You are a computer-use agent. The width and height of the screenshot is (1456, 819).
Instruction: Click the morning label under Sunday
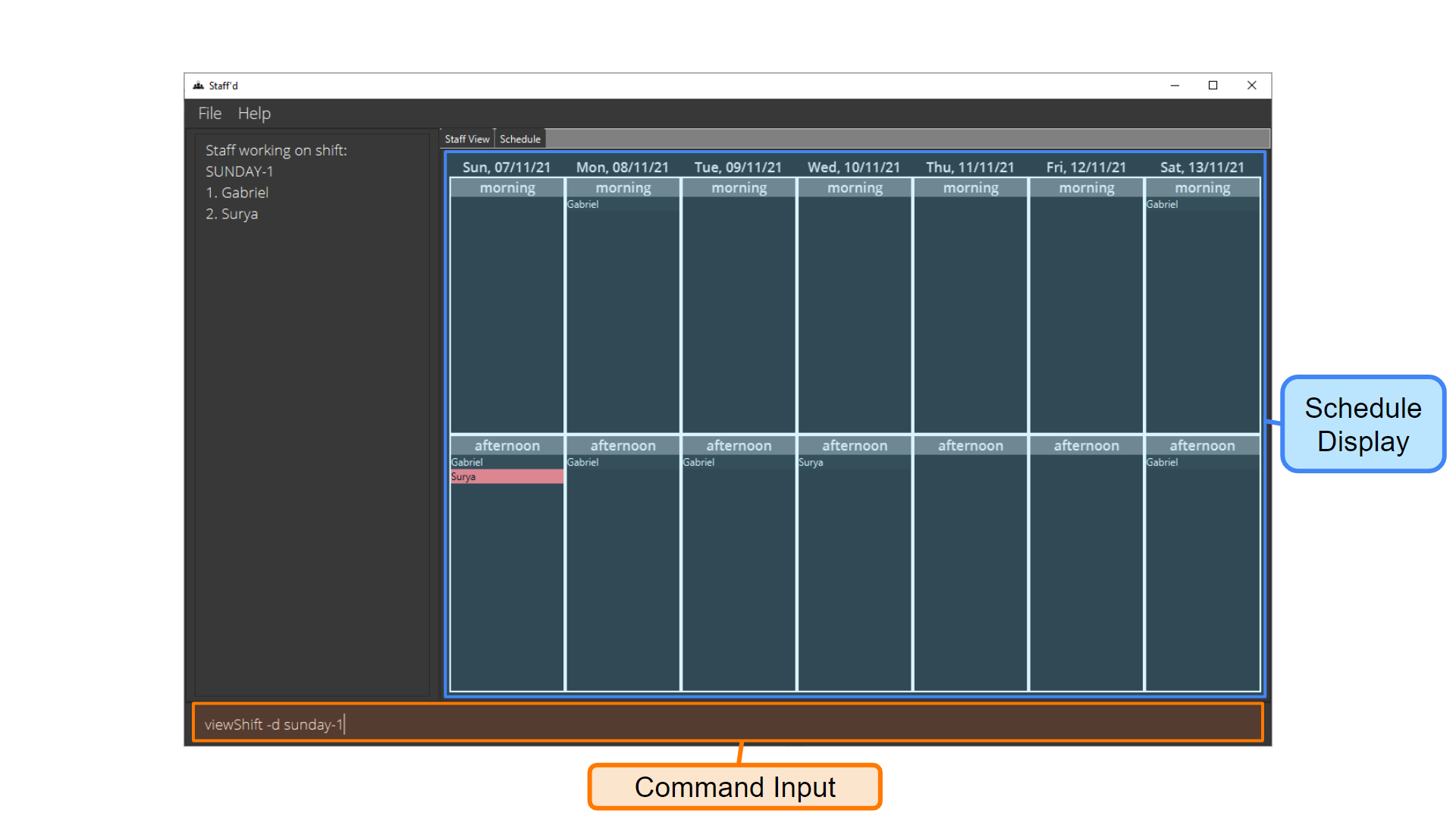tap(507, 187)
